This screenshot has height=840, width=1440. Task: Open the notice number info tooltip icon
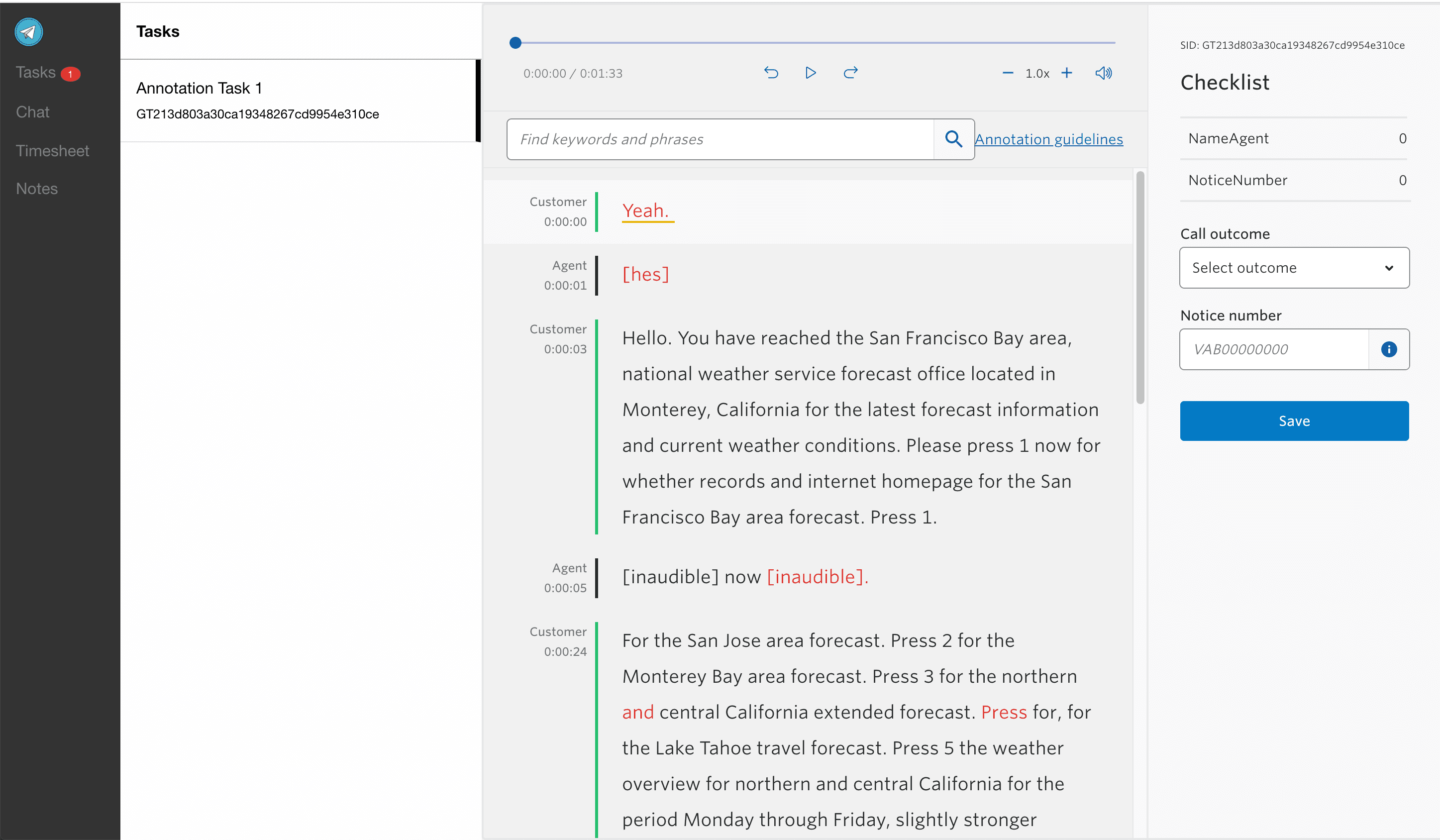pos(1390,349)
